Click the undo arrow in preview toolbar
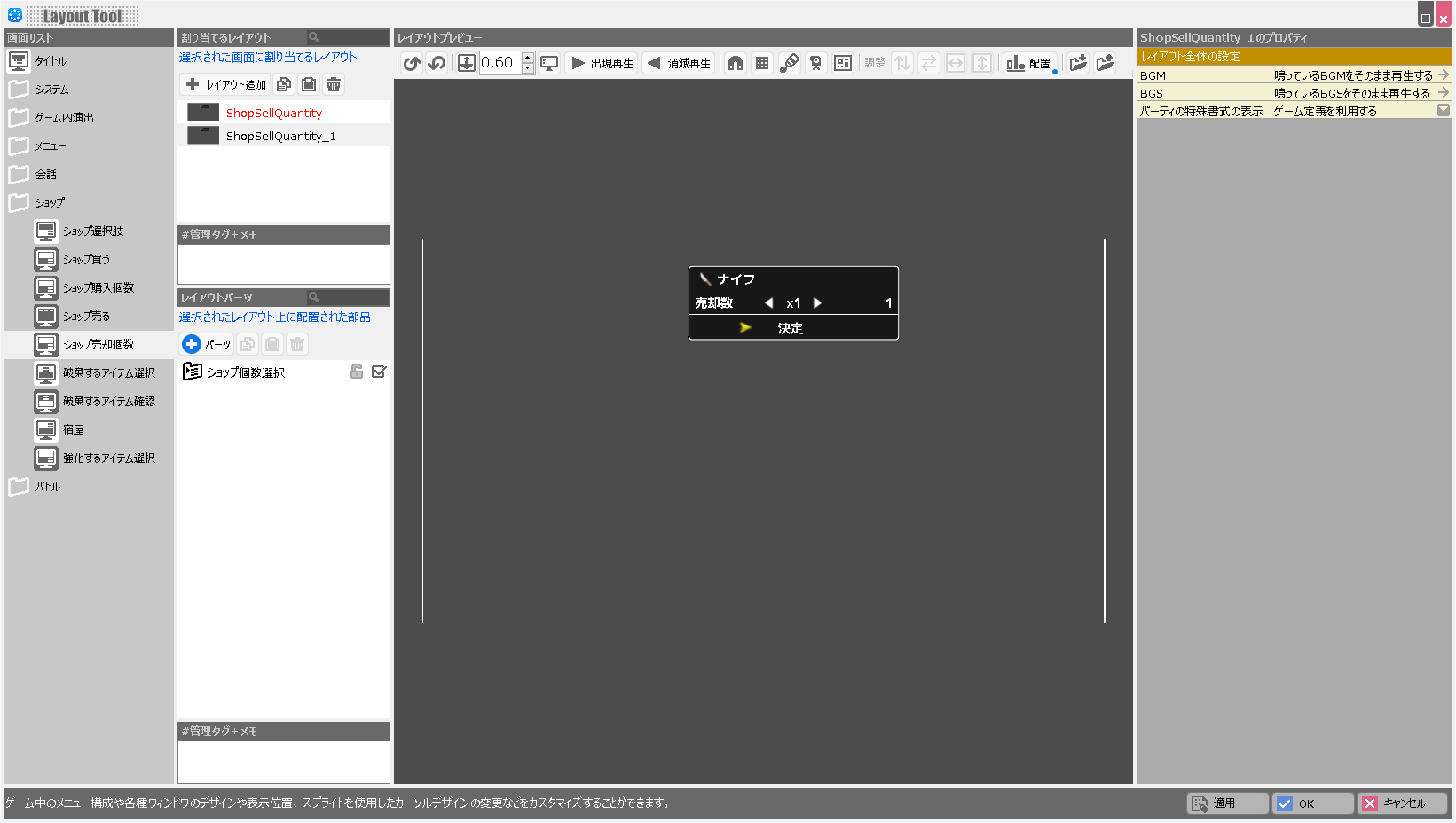The image size is (1456, 823). [x=412, y=63]
